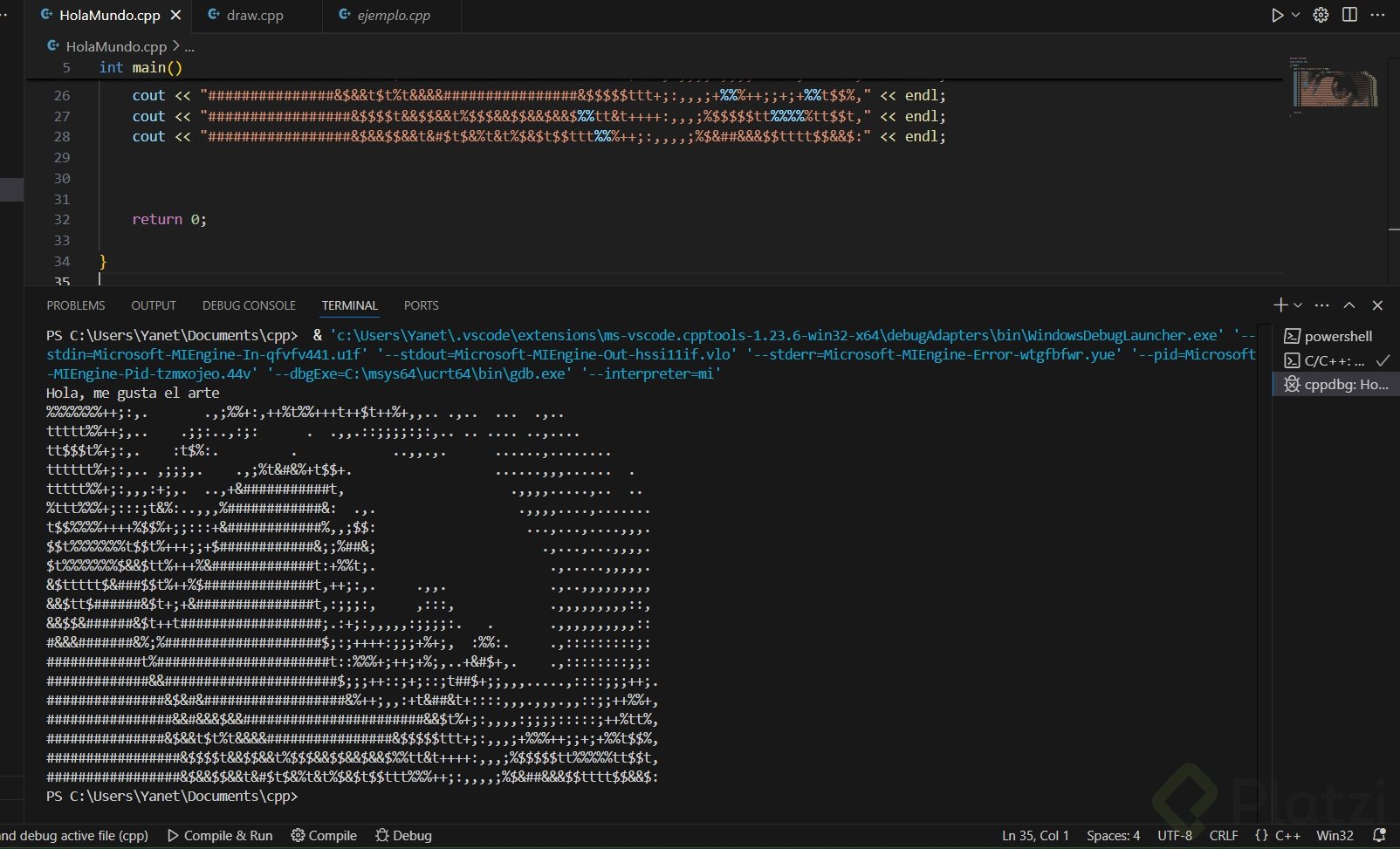Click the ejemplo.cpp tab file icon

[345, 15]
